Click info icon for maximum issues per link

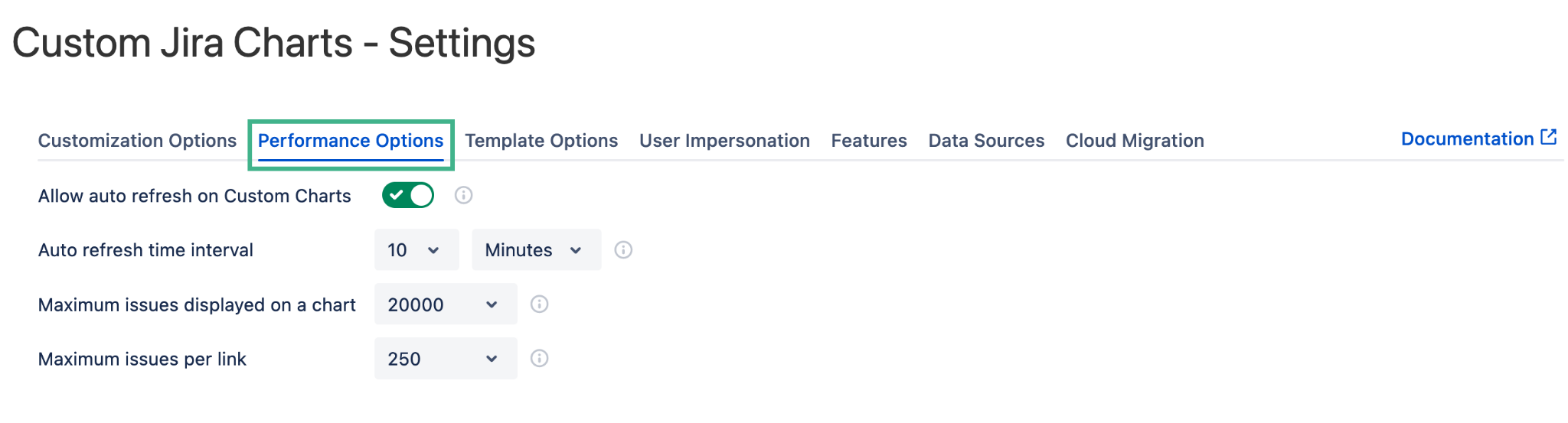pyautogui.click(x=539, y=359)
